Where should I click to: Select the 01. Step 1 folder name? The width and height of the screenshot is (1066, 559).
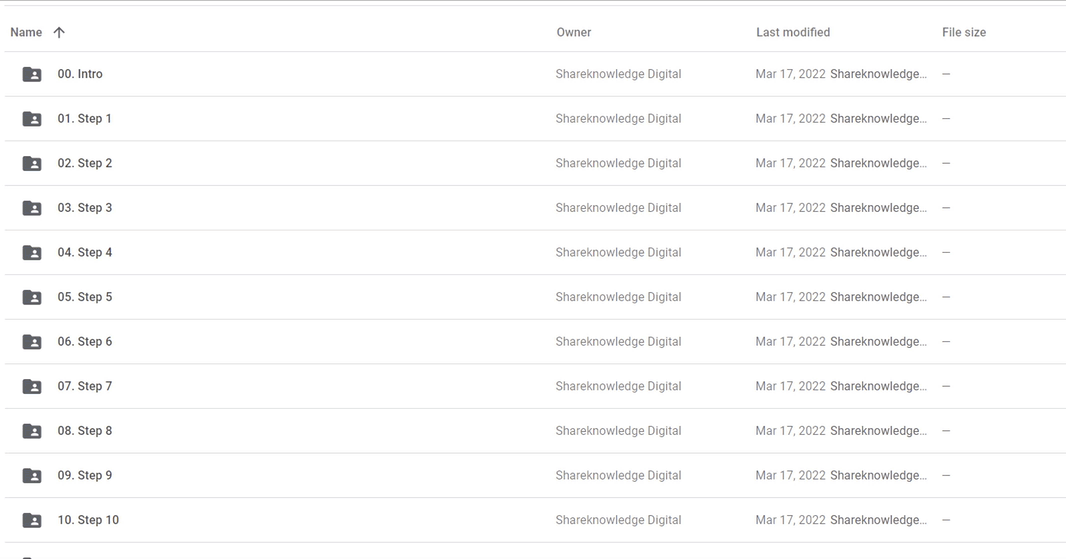point(85,119)
